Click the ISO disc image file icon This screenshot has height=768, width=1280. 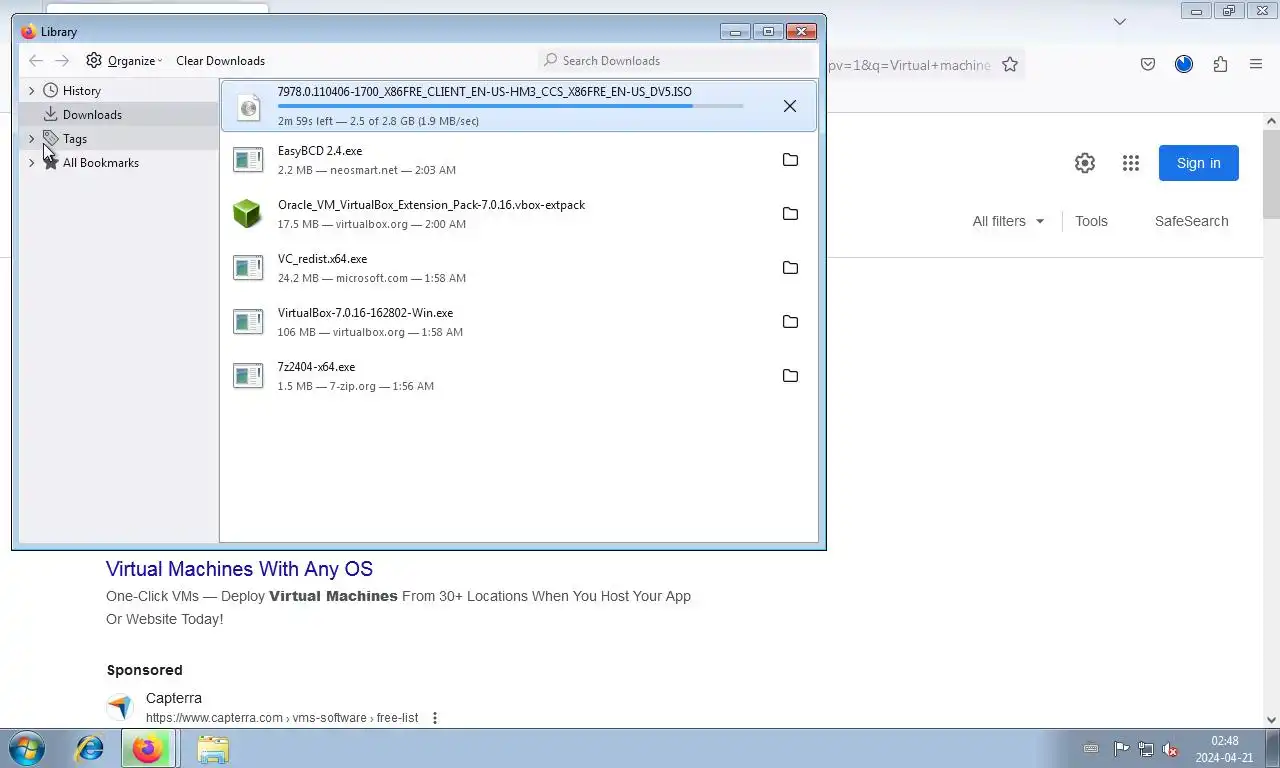pos(248,106)
